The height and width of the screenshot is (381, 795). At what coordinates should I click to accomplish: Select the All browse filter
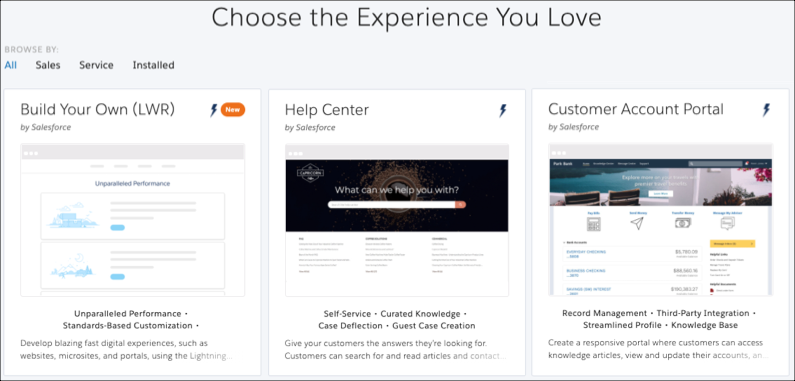click(11, 65)
